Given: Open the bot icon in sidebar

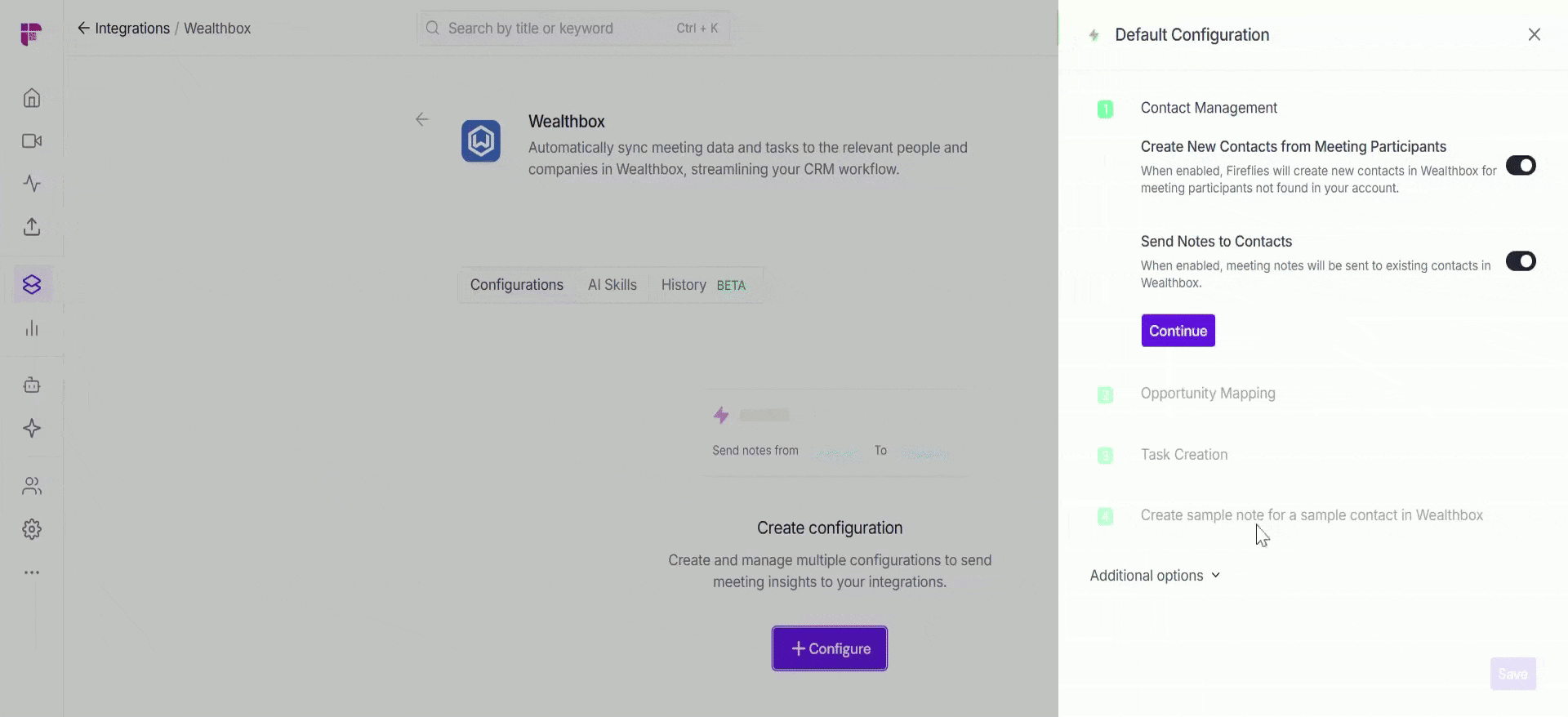Looking at the screenshot, I should click(x=32, y=385).
